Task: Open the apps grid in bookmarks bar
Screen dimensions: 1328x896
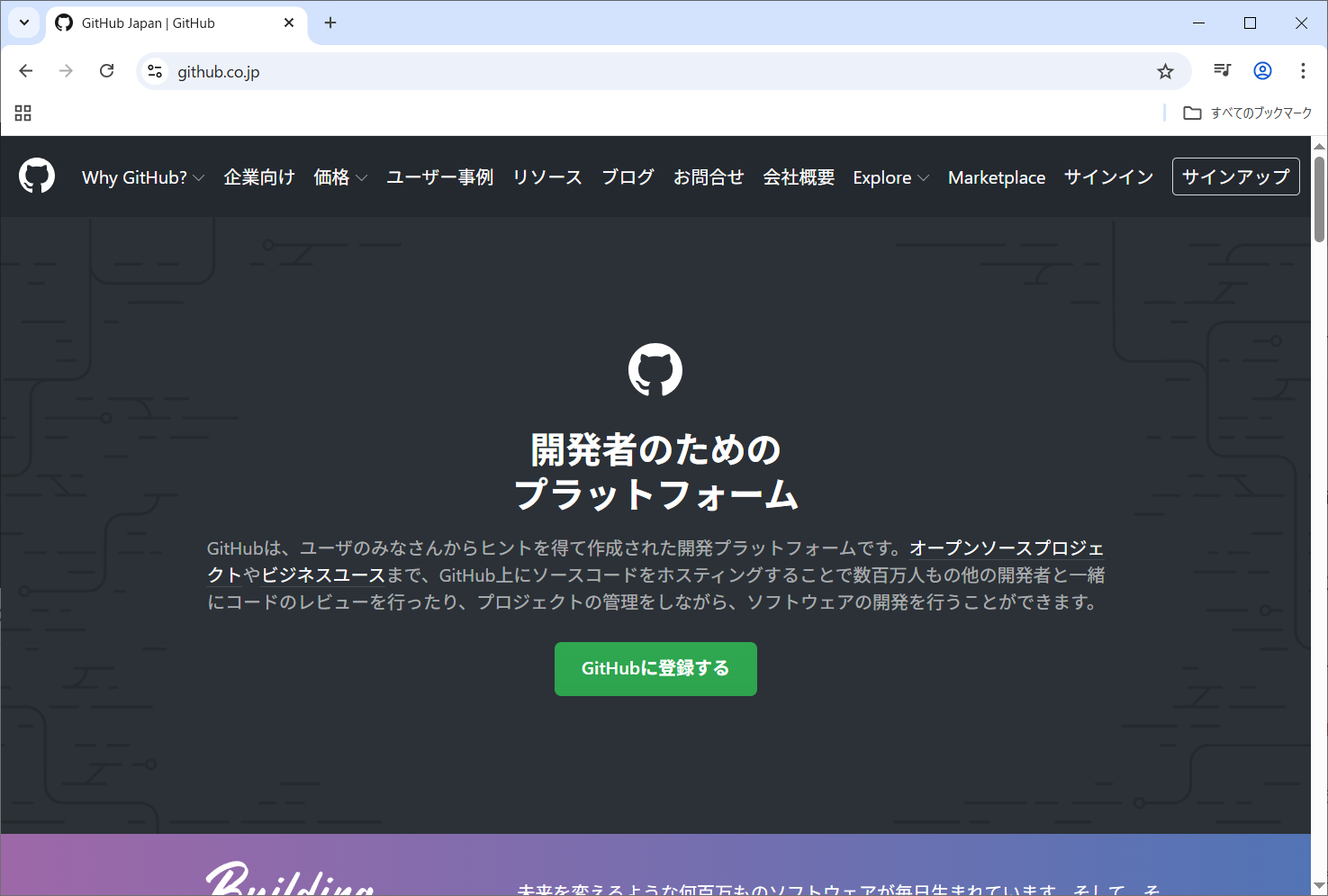Action: point(23,113)
